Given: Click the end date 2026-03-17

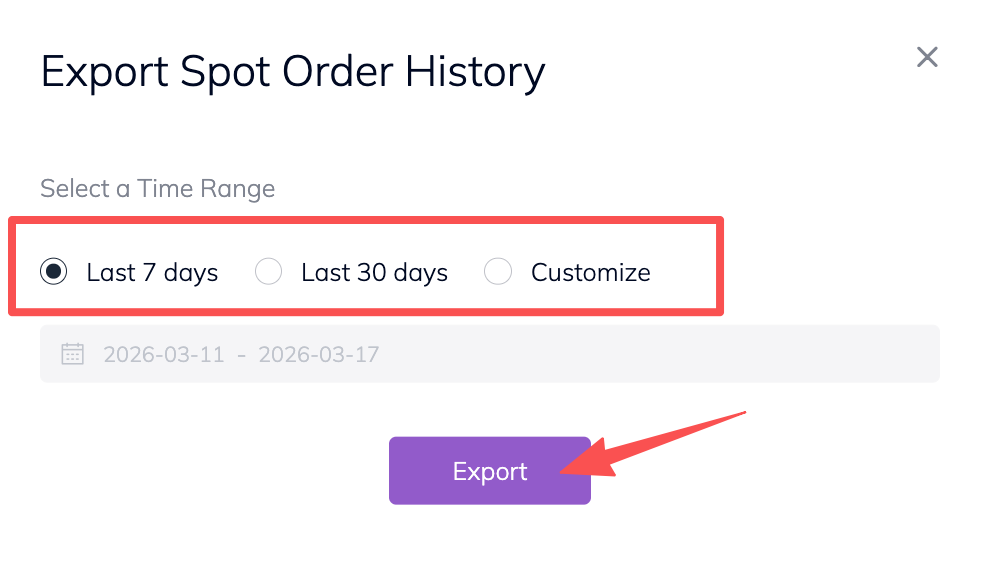Looking at the screenshot, I should (x=319, y=354).
